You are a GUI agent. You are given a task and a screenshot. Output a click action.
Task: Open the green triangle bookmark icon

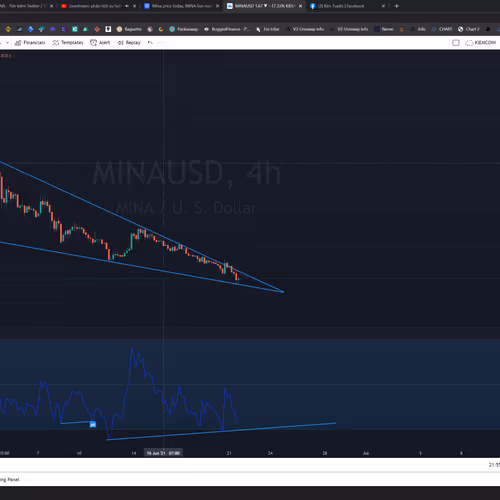pos(86,29)
